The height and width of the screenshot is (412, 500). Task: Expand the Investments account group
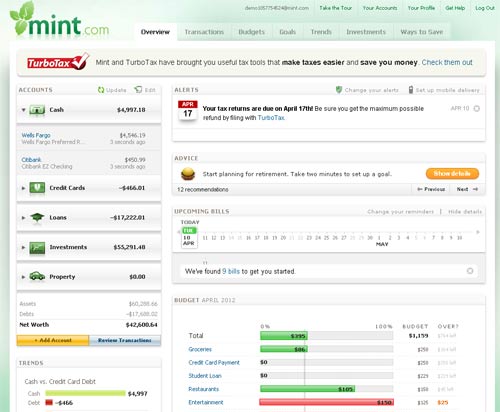click(23, 247)
